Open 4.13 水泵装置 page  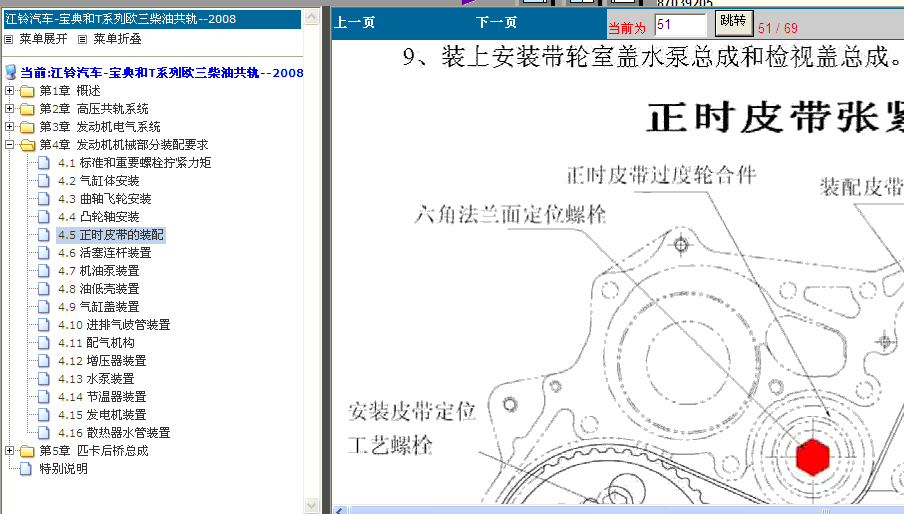[96, 379]
